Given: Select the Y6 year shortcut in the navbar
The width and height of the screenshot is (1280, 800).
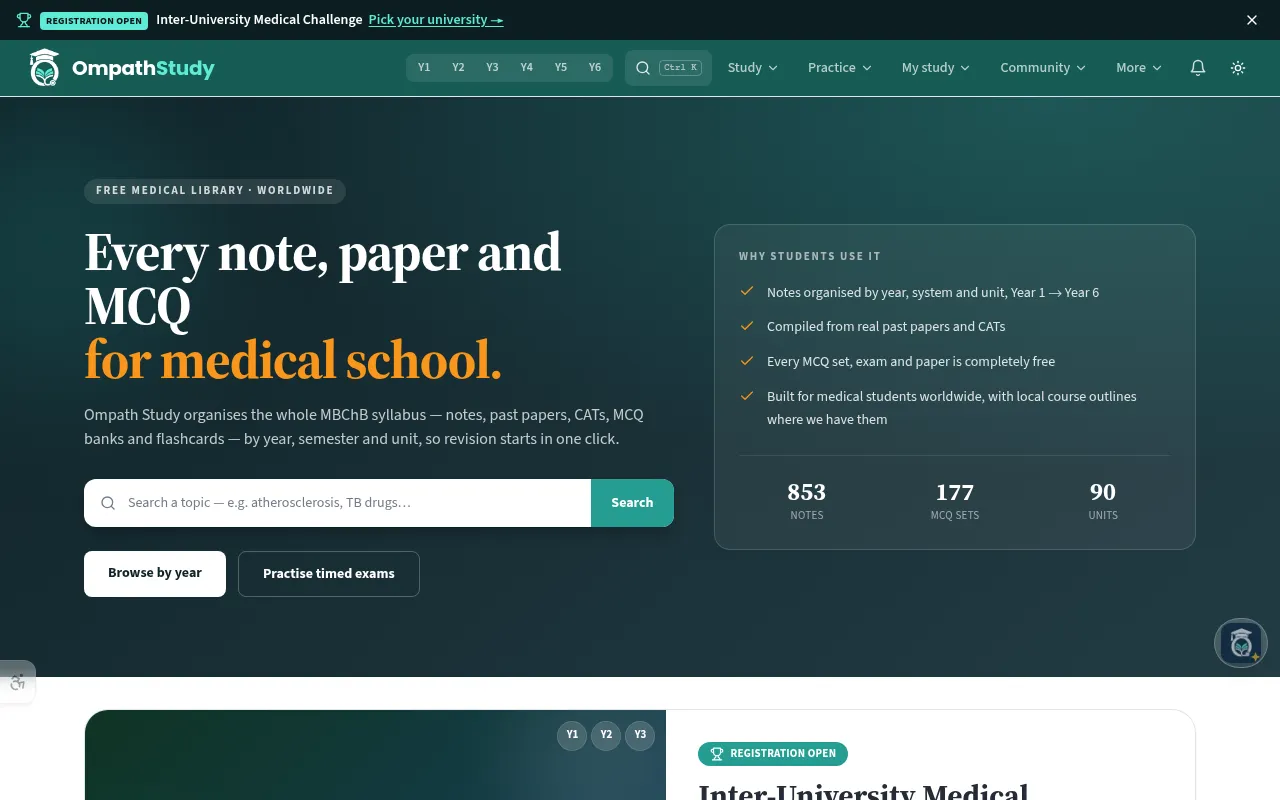Looking at the screenshot, I should coord(595,68).
